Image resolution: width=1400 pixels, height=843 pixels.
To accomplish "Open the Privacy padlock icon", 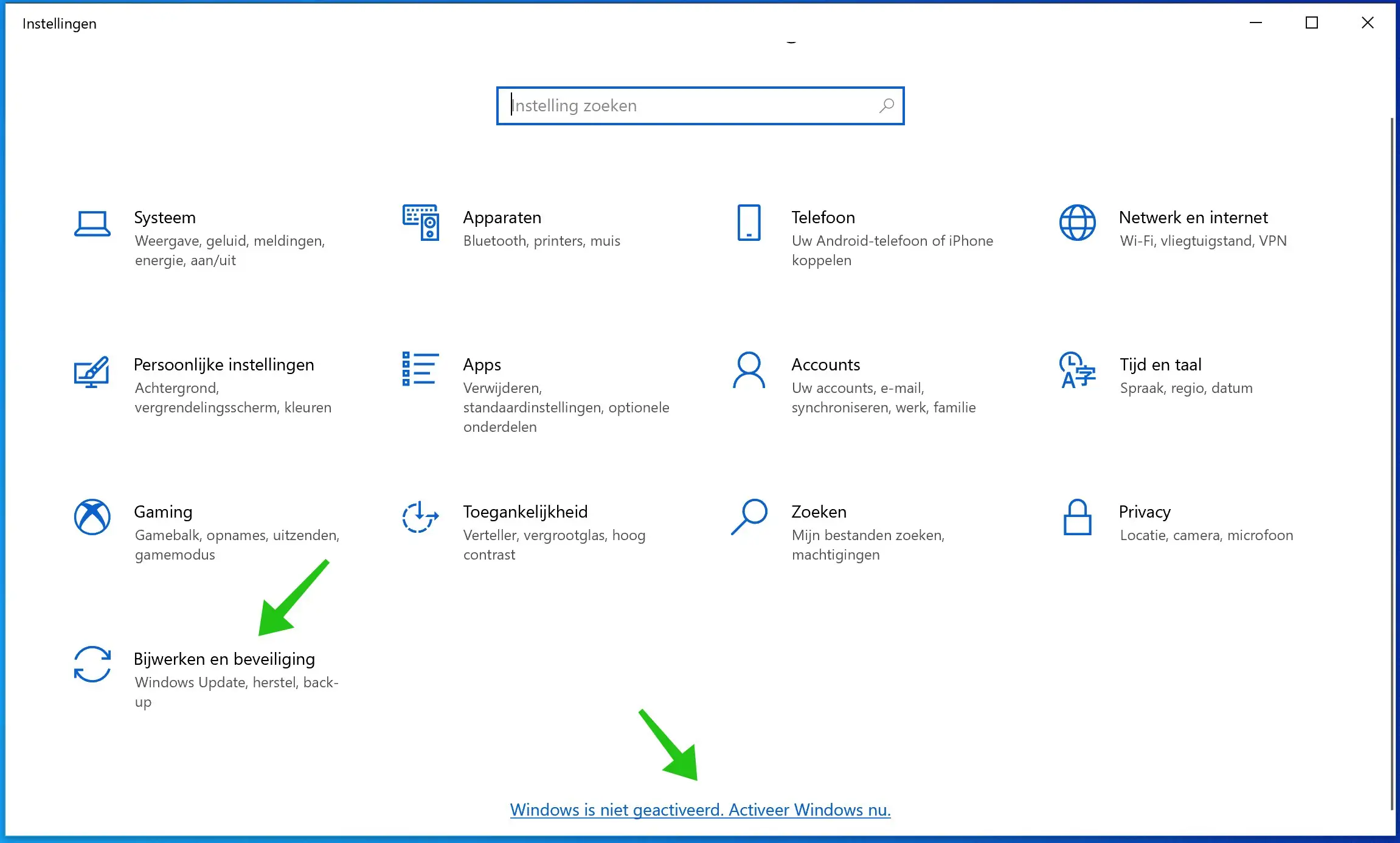I will click(x=1077, y=517).
